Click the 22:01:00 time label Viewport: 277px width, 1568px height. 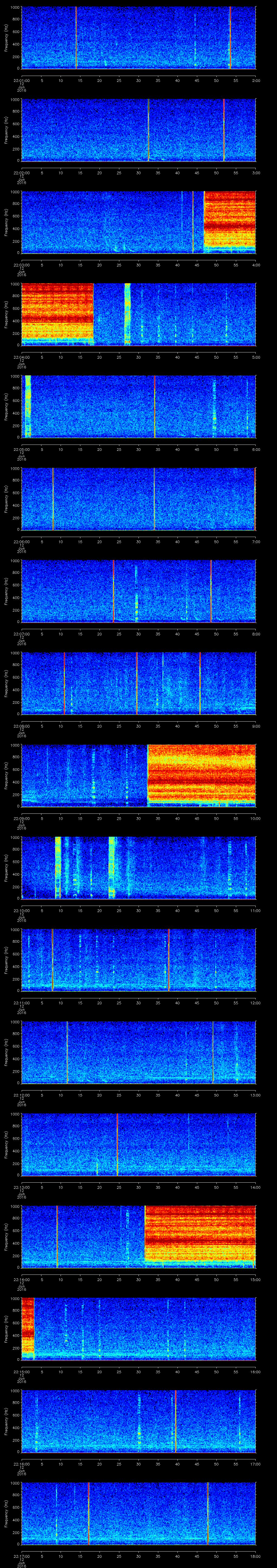point(21,80)
